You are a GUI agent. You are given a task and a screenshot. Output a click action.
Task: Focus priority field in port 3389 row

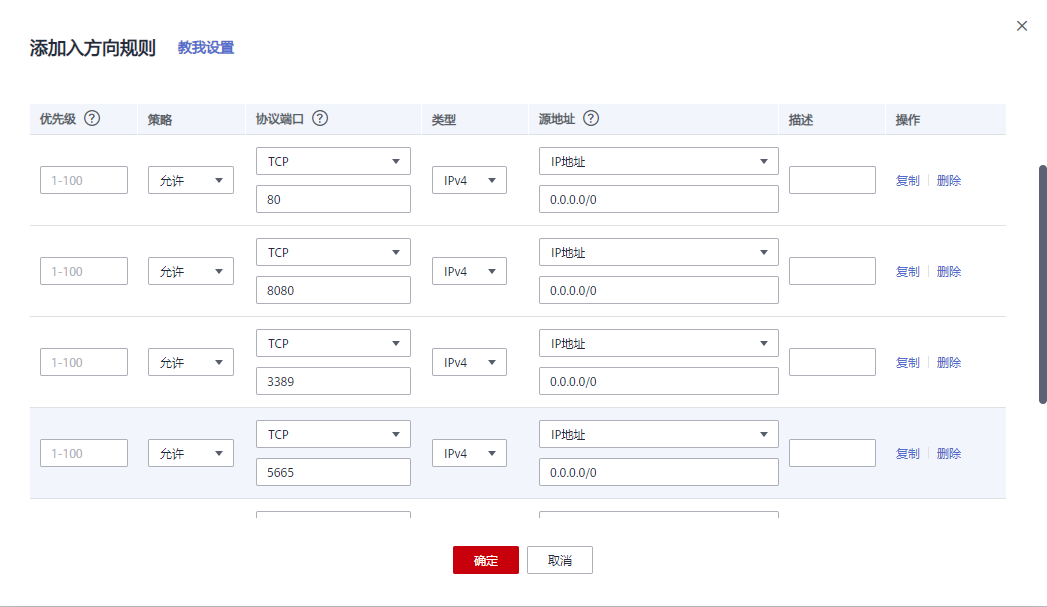tap(83, 362)
